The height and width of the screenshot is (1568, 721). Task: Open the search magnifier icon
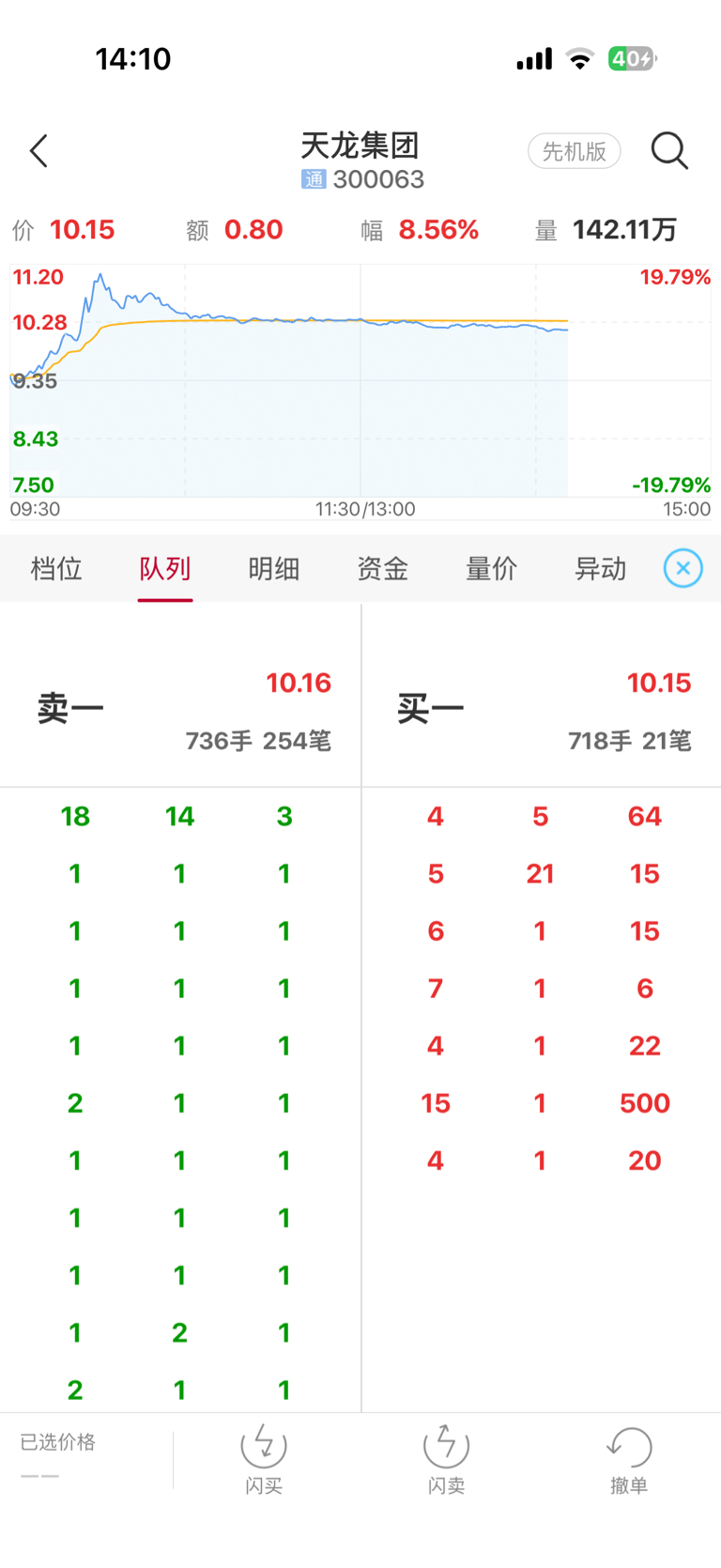(x=669, y=150)
